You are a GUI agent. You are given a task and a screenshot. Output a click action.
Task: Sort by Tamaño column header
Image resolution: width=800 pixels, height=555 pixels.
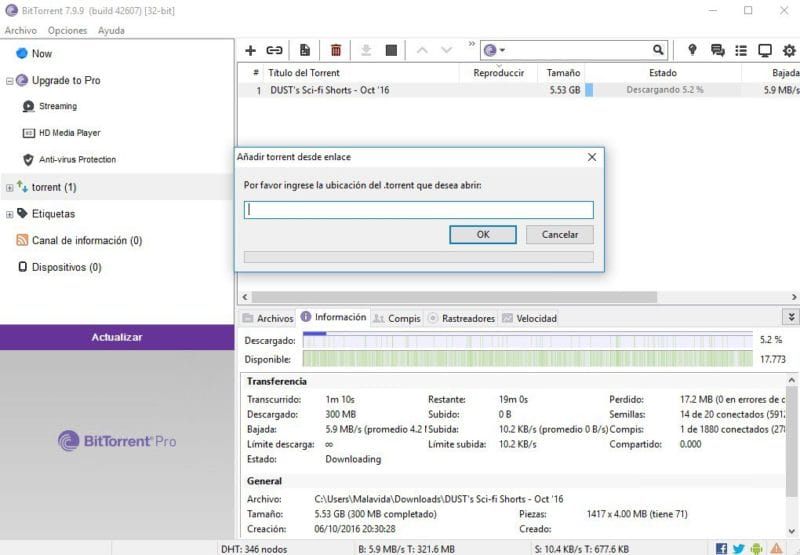coord(563,73)
